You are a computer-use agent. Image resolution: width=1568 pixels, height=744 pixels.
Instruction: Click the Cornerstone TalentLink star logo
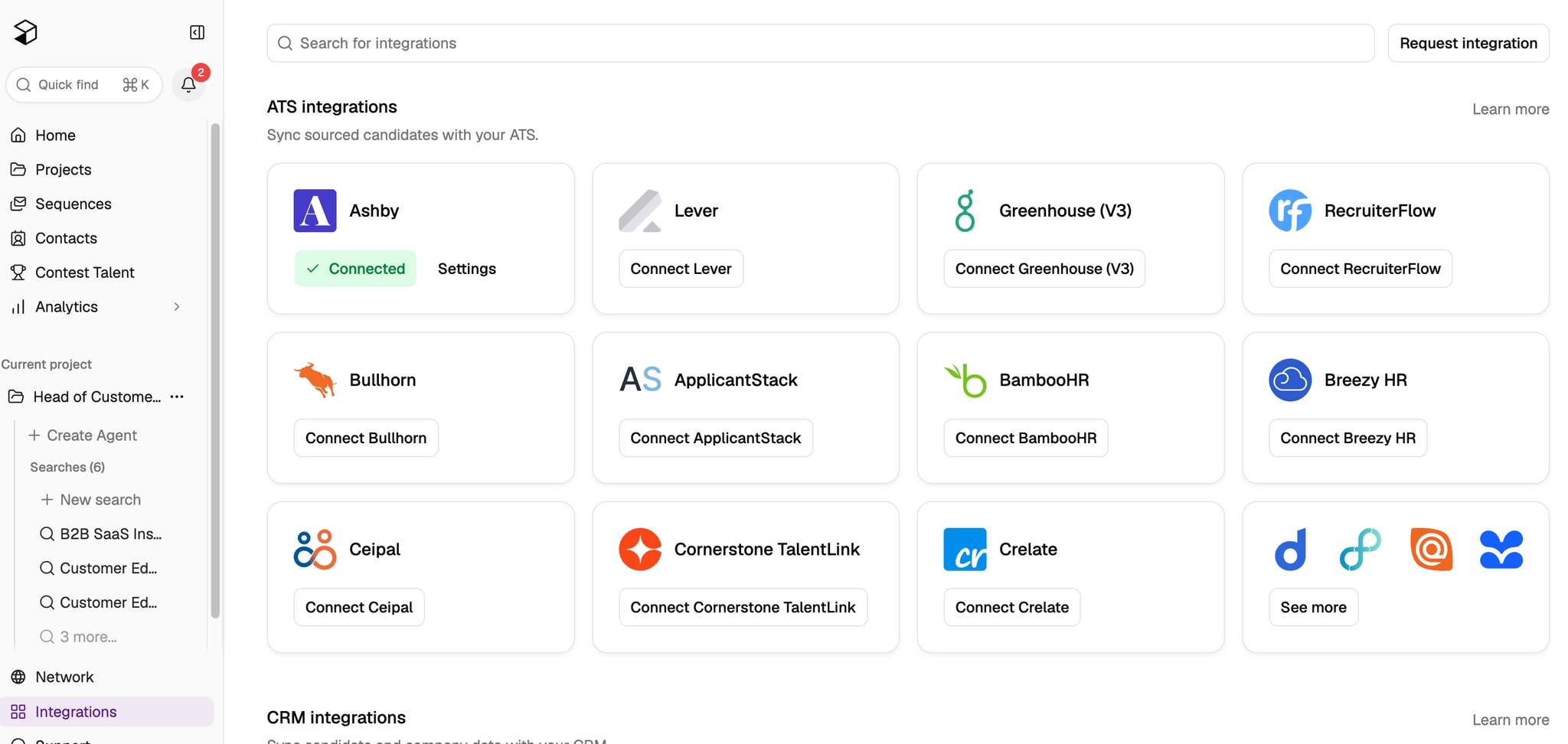(x=640, y=549)
